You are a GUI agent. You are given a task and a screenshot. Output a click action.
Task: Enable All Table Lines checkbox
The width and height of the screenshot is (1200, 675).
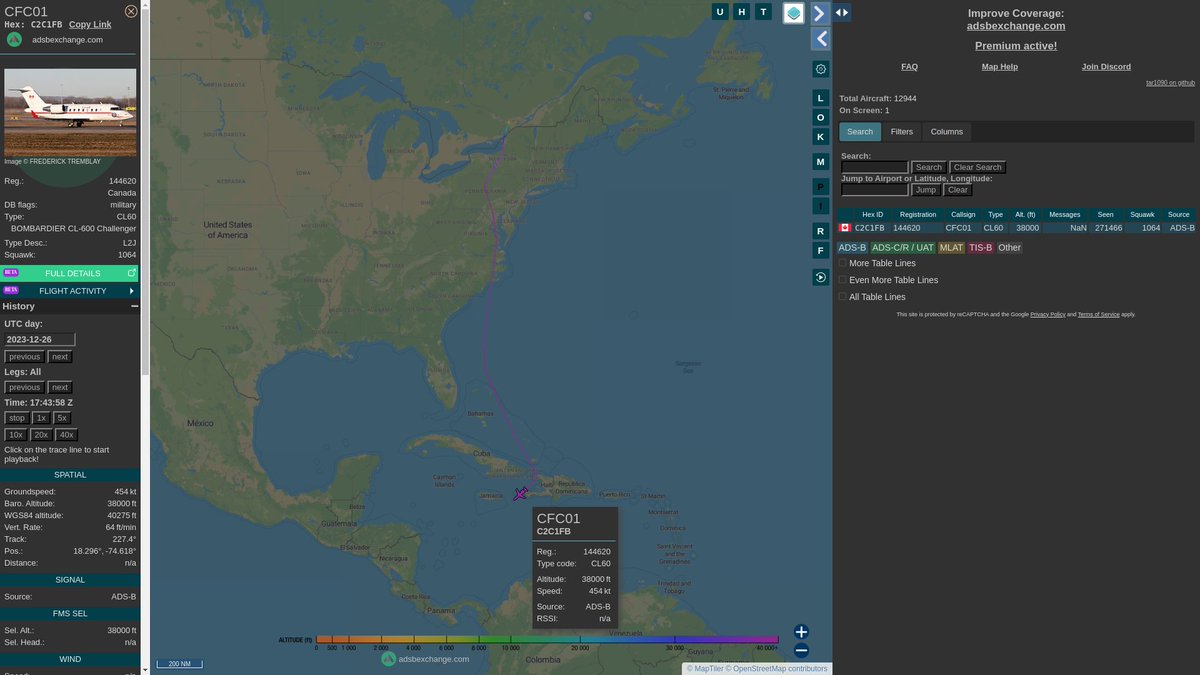842,296
